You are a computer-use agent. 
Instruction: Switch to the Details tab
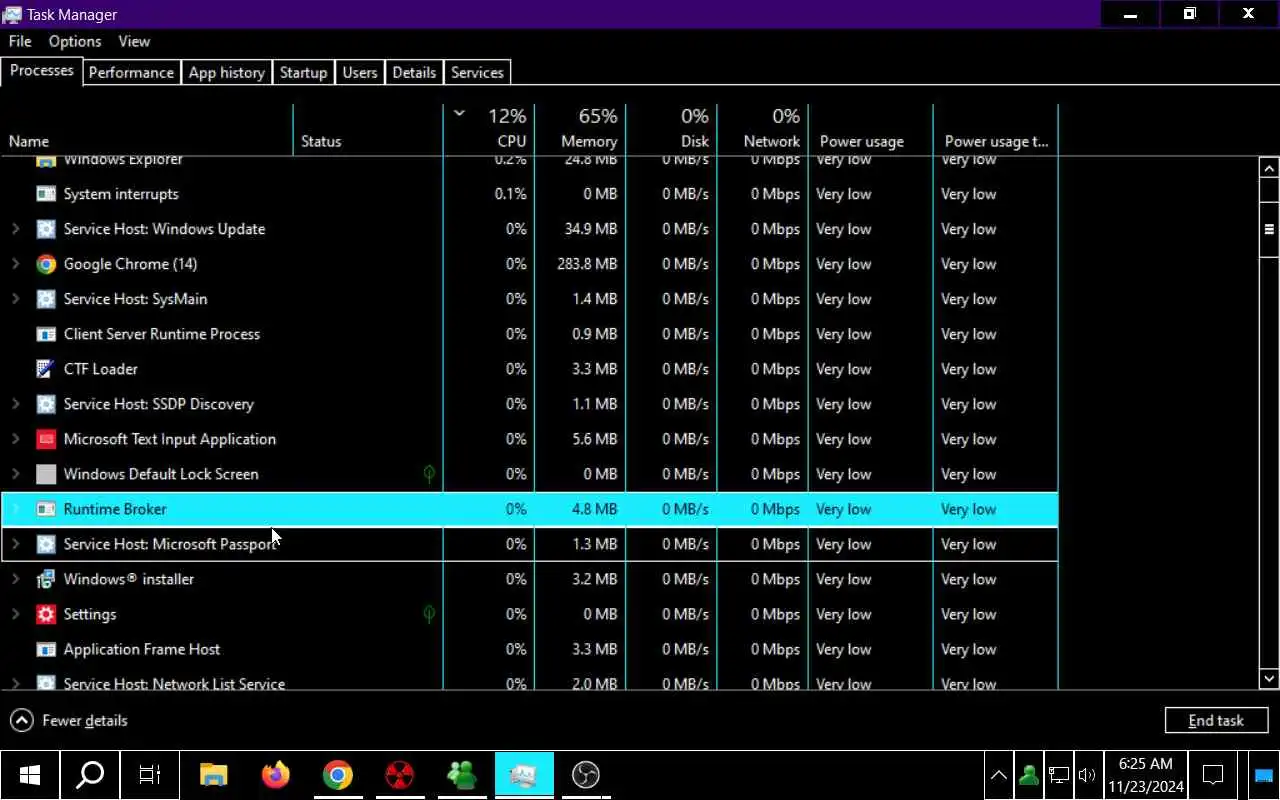pyautogui.click(x=414, y=72)
